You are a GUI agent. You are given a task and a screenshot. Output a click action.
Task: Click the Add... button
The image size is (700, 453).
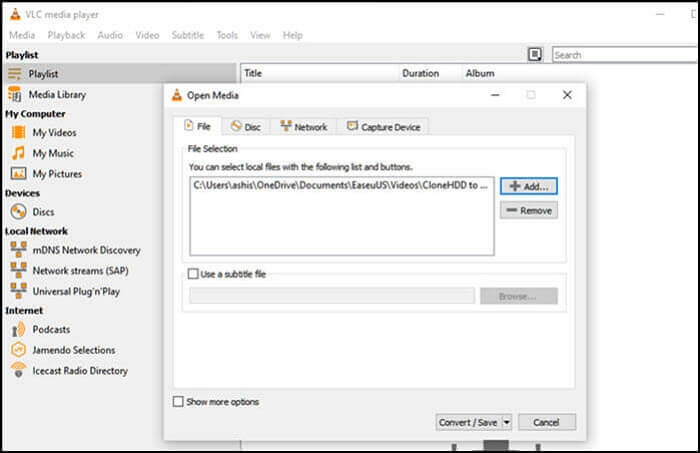529,186
